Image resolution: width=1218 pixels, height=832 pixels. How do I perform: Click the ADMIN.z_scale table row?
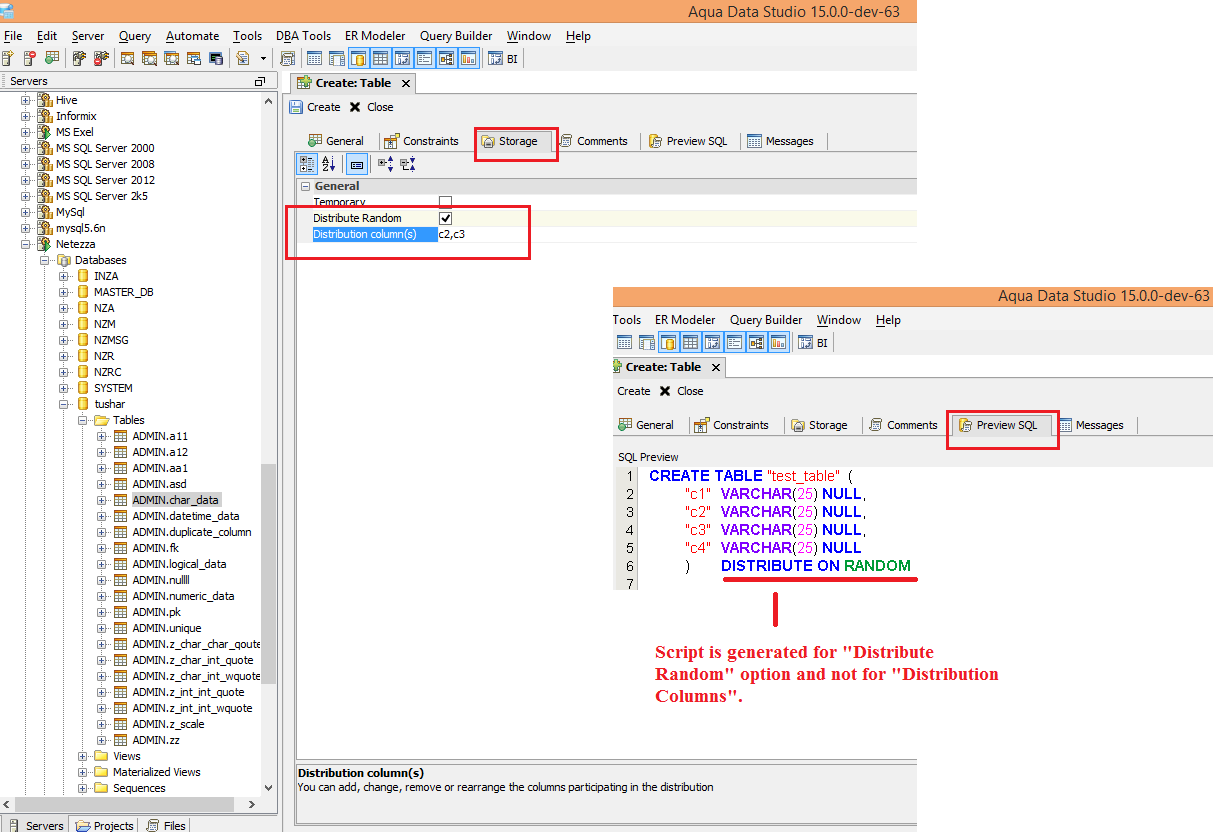point(168,724)
